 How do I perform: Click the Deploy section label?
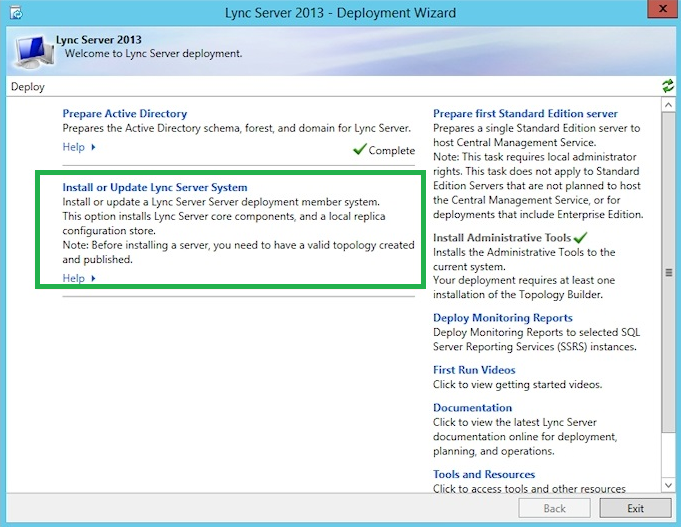tap(28, 86)
